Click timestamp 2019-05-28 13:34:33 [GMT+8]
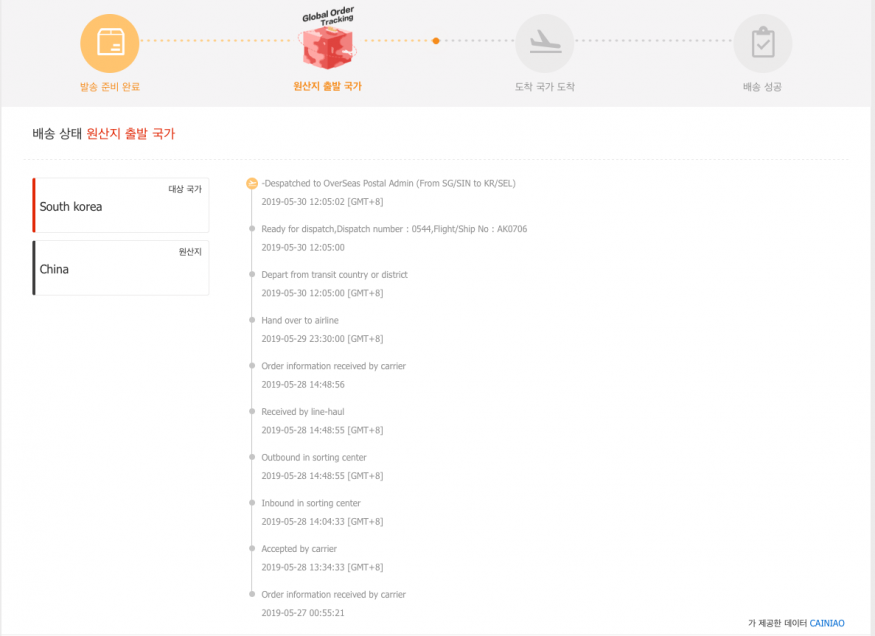875x636 pixels. click(322, 567)
